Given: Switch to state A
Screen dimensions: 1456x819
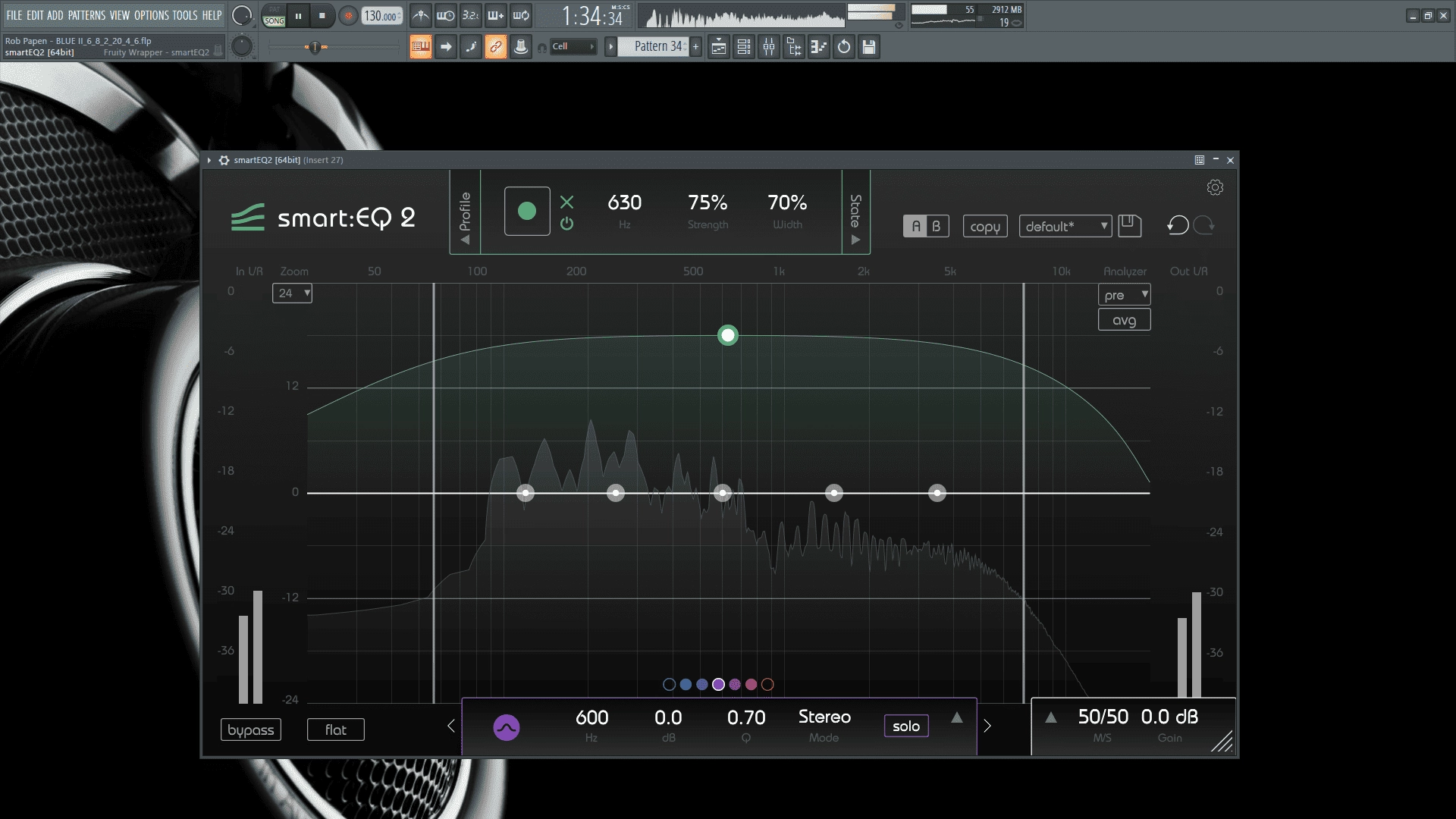Looking at the screenshot, I should coord(915,226).
